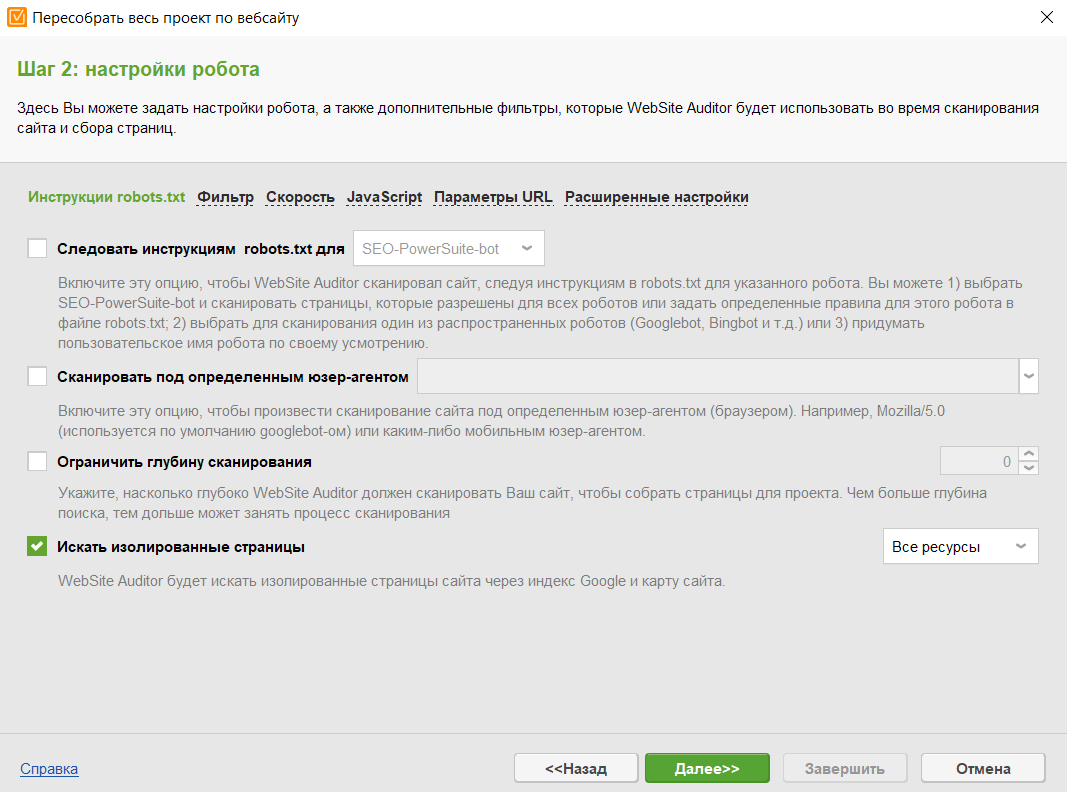
Task: Click the 'Искать изолированные страницы' label
Action: click(x=181, y=547)
